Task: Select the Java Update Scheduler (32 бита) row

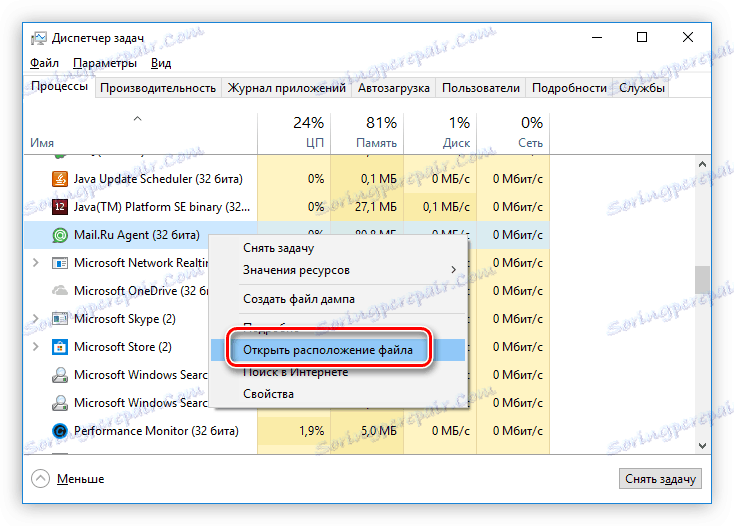Action: (x=286, y=179)
